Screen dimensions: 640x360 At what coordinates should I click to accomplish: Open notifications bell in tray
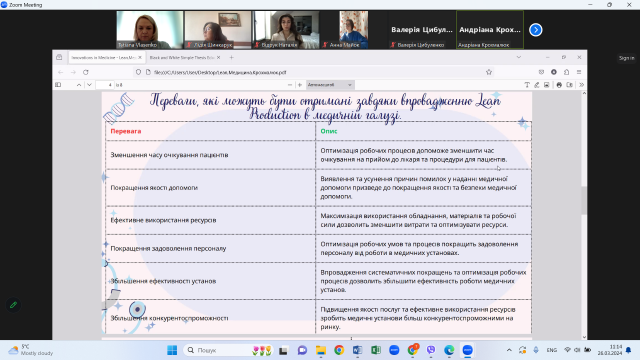tap(629, 350)
